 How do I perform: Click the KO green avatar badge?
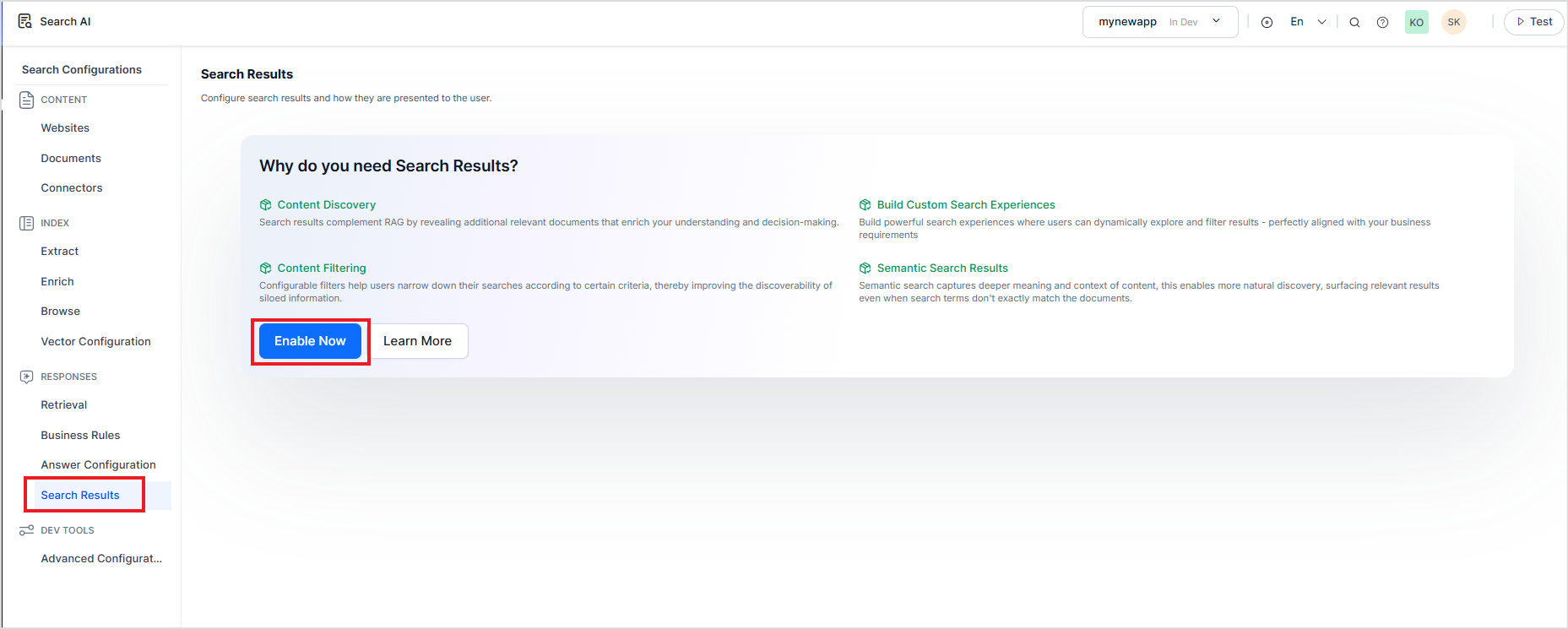coord(1416,23)
